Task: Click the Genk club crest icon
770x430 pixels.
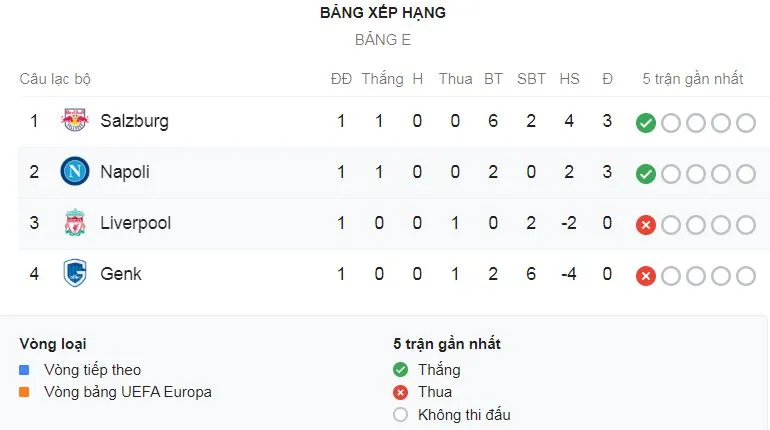Action: tap(74, 274)
